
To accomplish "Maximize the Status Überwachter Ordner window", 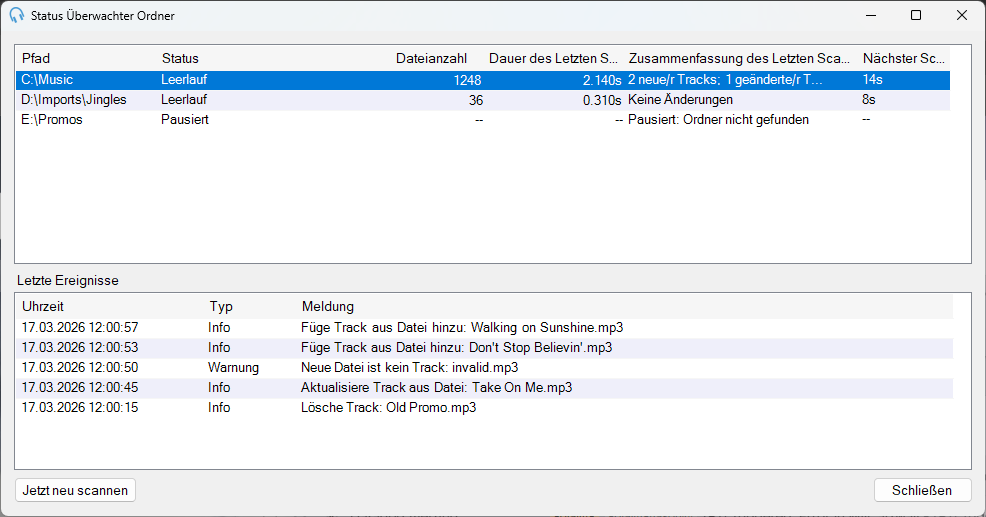I will point(916,15).
